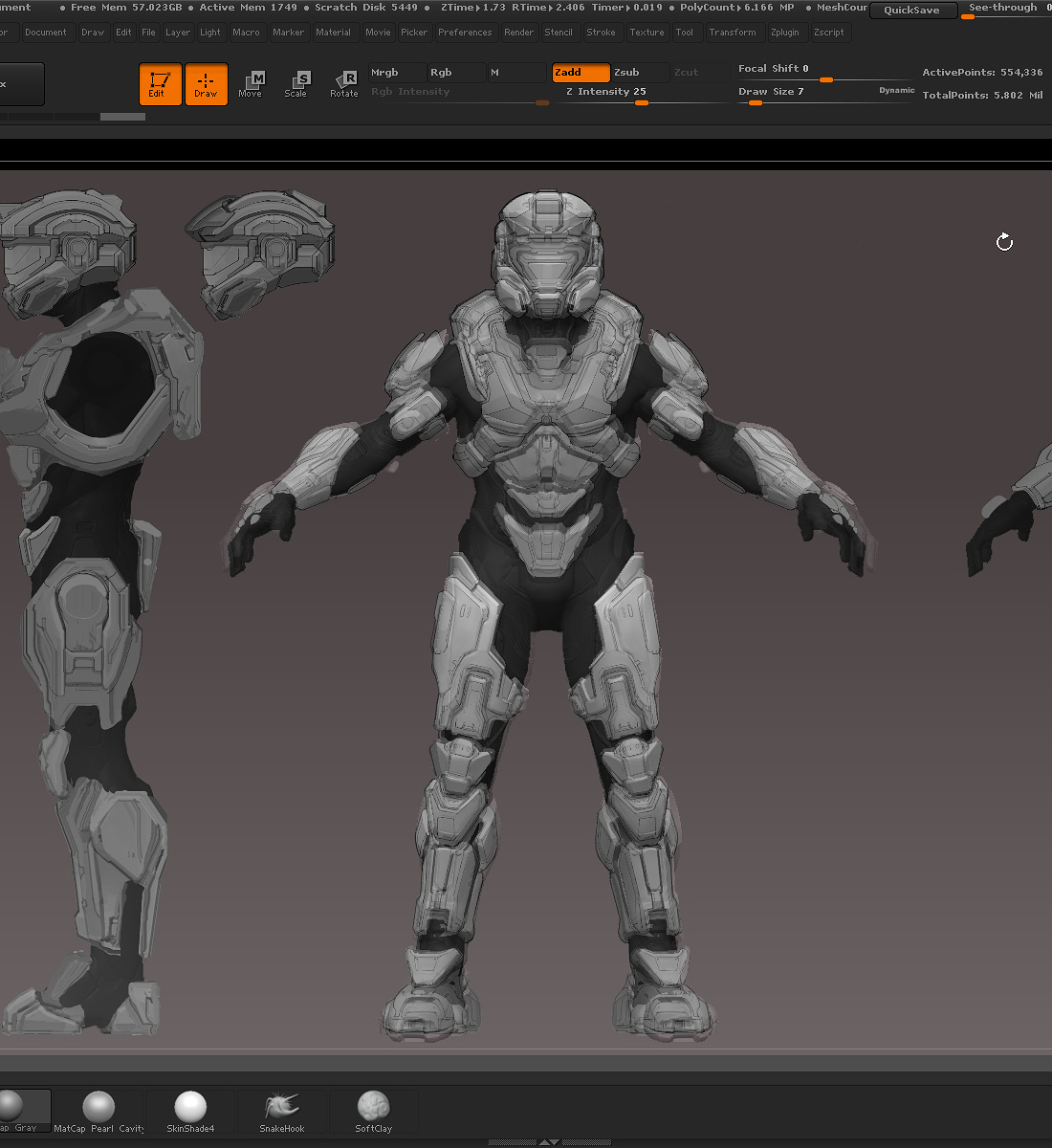Open the Stroke menu
This screenshot has height=1148, width=1052.
pos(602,33)
